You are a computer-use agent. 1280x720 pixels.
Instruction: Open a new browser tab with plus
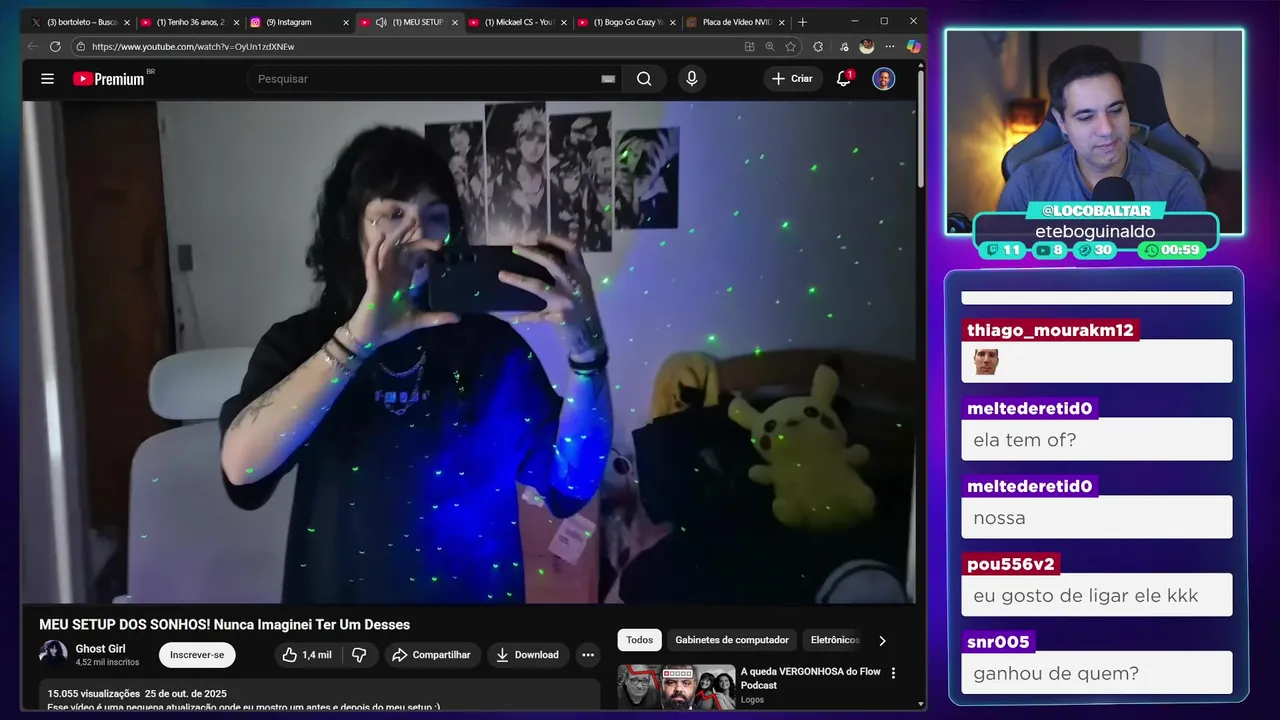pyautogui.click(x=802, y=22)
